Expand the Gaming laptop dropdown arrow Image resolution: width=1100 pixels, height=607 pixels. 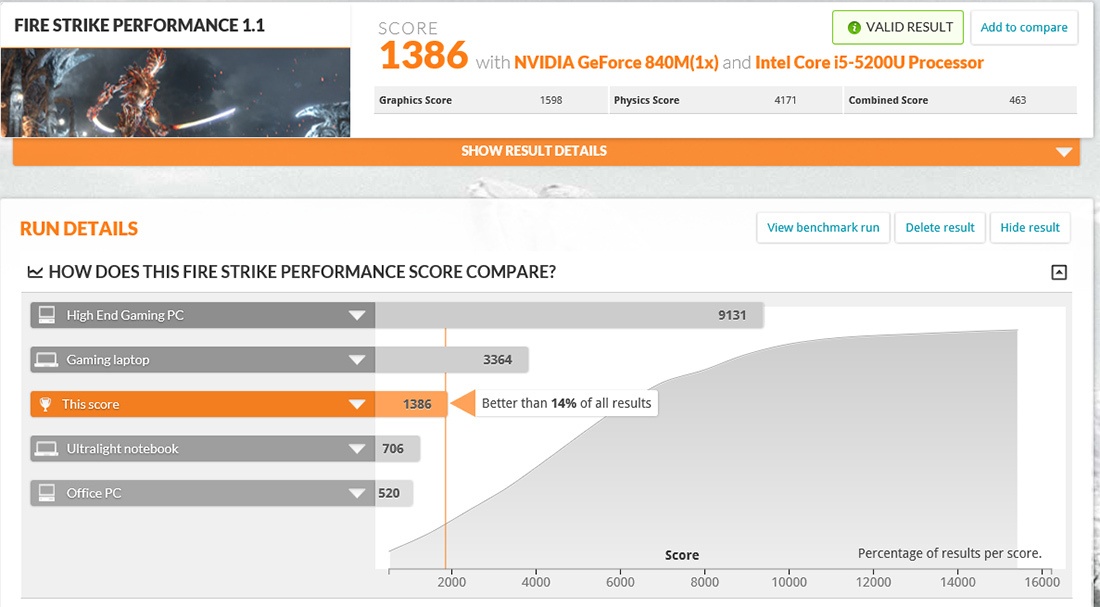(x=357, y=360)
